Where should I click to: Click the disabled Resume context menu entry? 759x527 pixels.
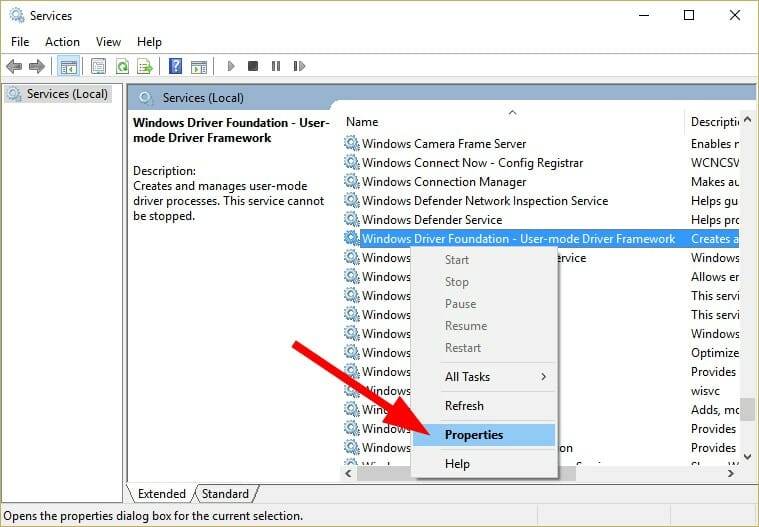click(x=484, y=326)
